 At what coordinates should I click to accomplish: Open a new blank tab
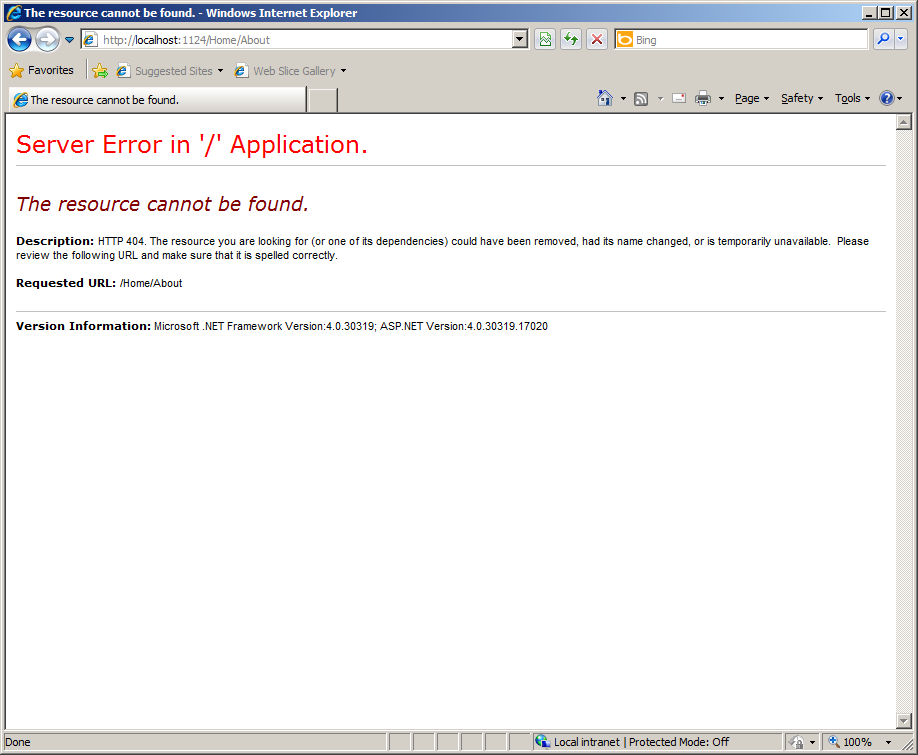323,100
